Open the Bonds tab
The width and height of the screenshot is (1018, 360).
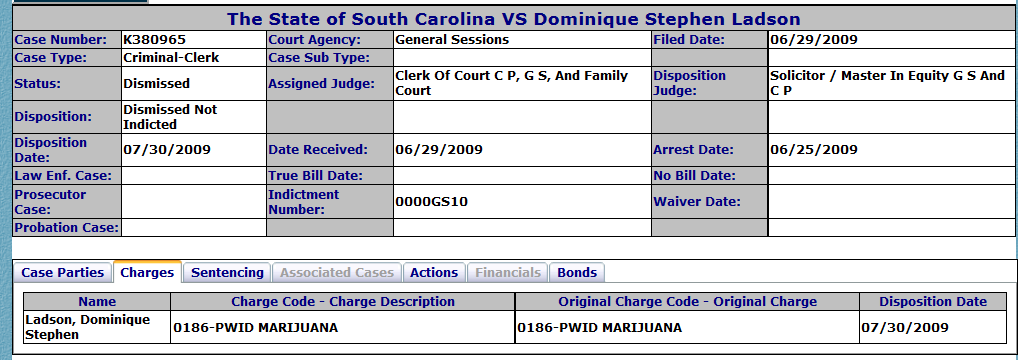pyautogui.click(x=577, y=272)
